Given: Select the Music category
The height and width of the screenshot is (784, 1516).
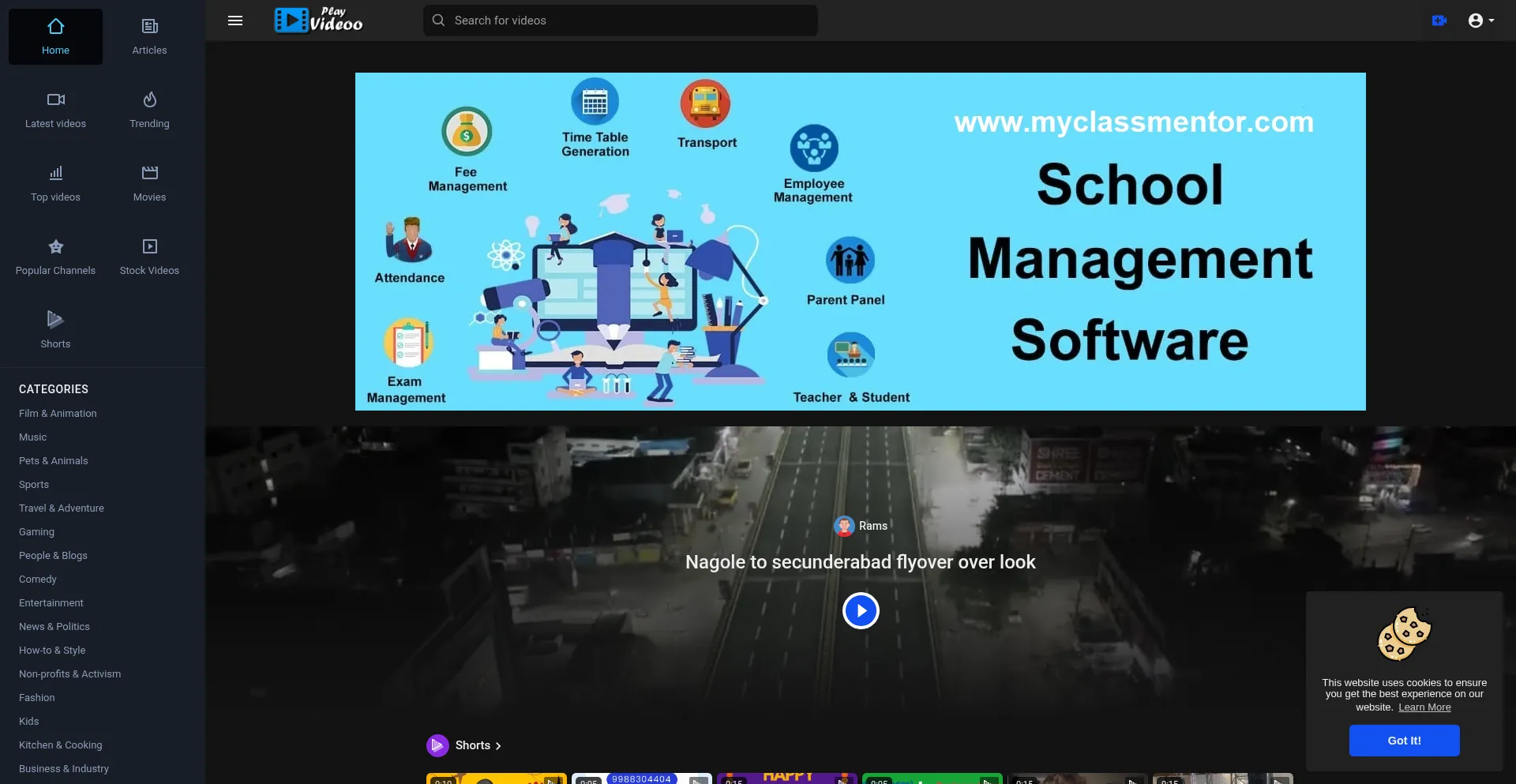Looking at the screenshot, I should coord(33,437).
